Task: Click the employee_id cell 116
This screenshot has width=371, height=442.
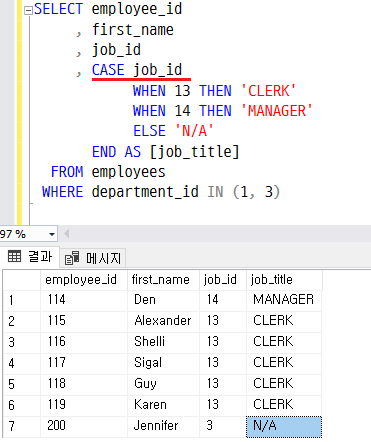Action: click(x=84, y=342)
